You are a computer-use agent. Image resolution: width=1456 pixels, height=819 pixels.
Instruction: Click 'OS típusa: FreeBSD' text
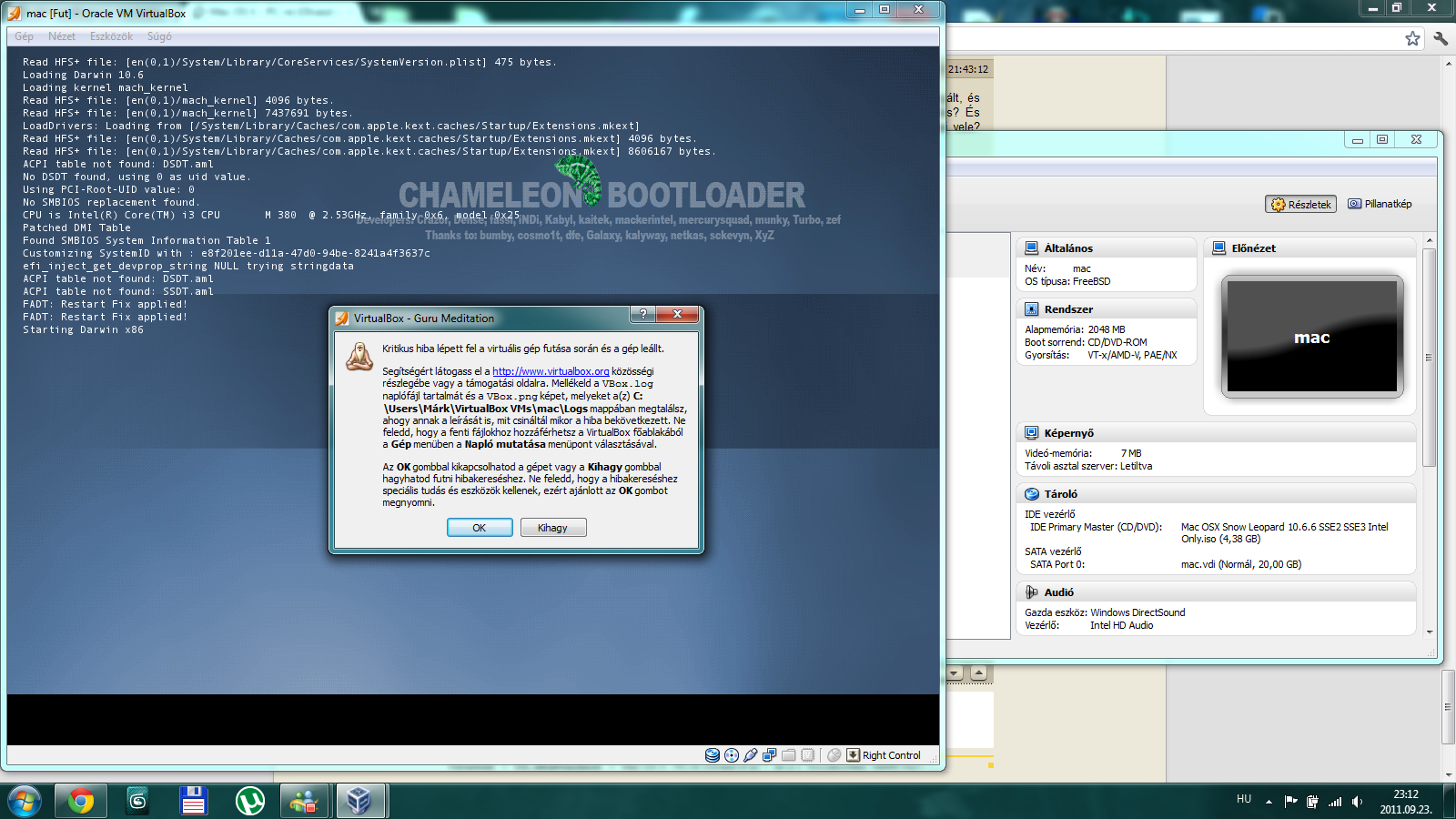(1067, 281)
